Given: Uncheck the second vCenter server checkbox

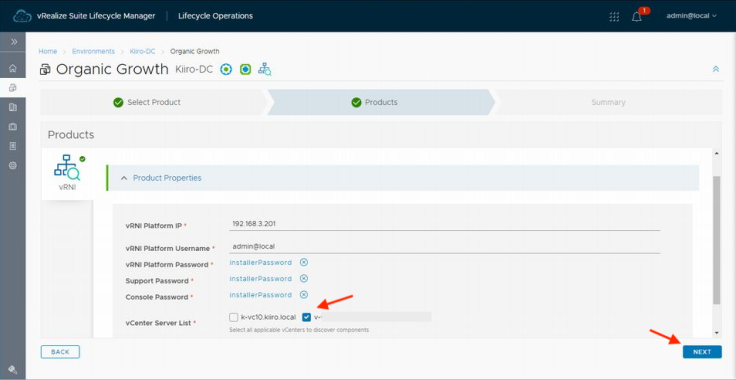Looking at the screenshot, I should point(307,317).
